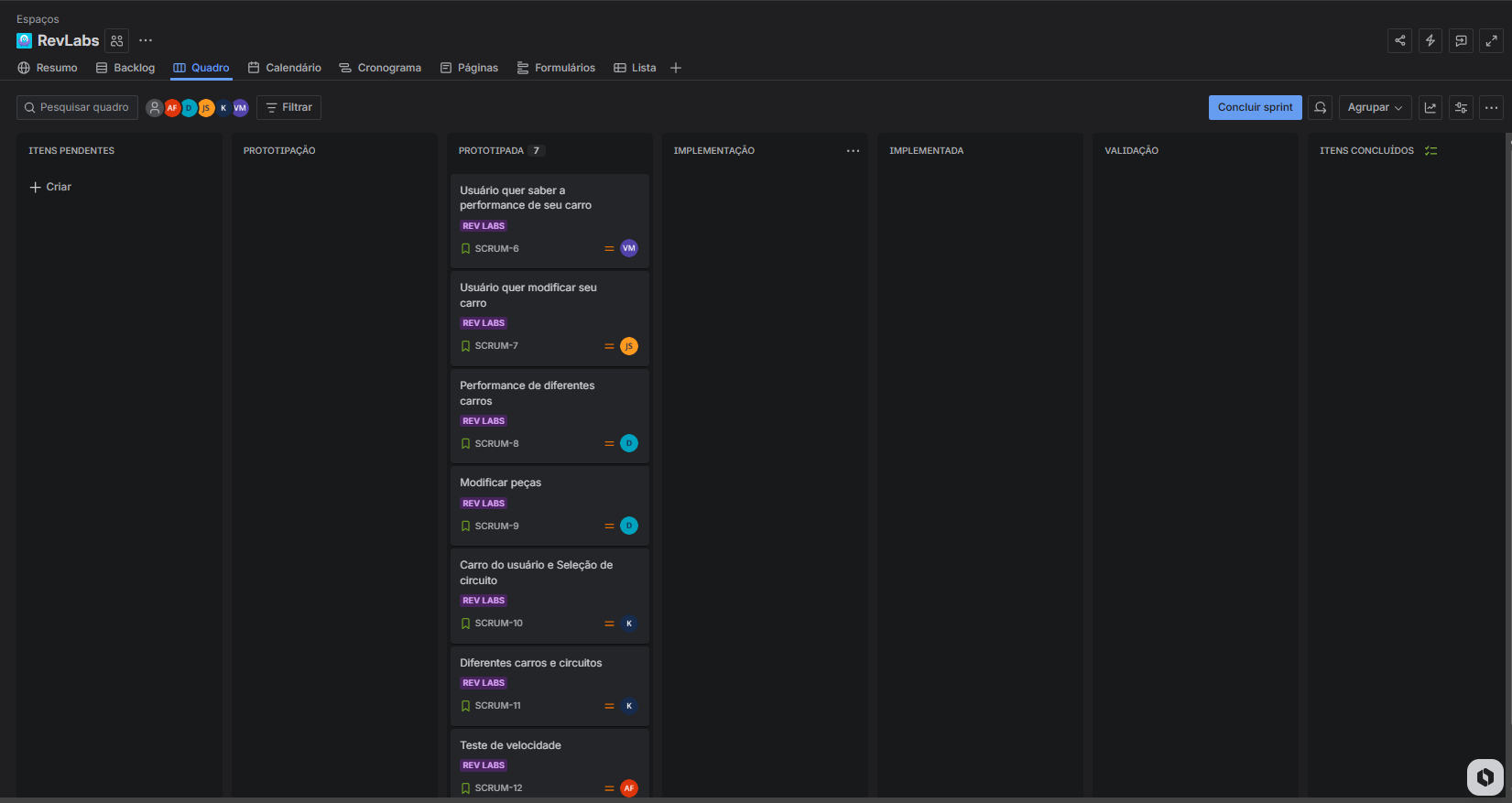The height and width of the screenshot is (803, 1512).
Task: Open the SCRUM-9 issue key link
Action: (x=496, y=526)
